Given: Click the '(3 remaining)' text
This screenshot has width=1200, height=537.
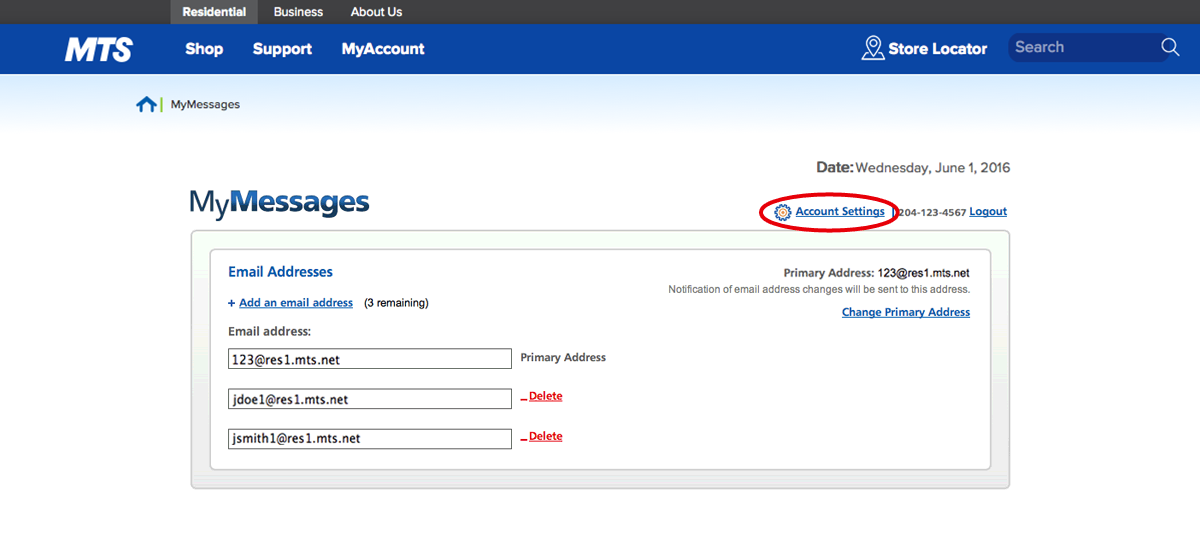Looking at the screenshot, I should click(x=396, y=303).
